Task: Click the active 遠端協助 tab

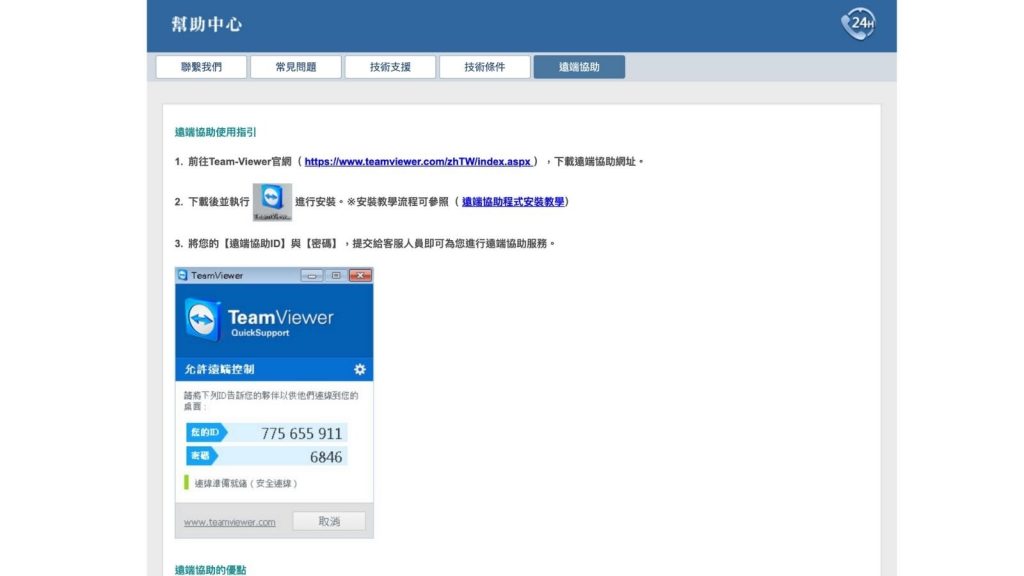Action: tap(578, 66)
